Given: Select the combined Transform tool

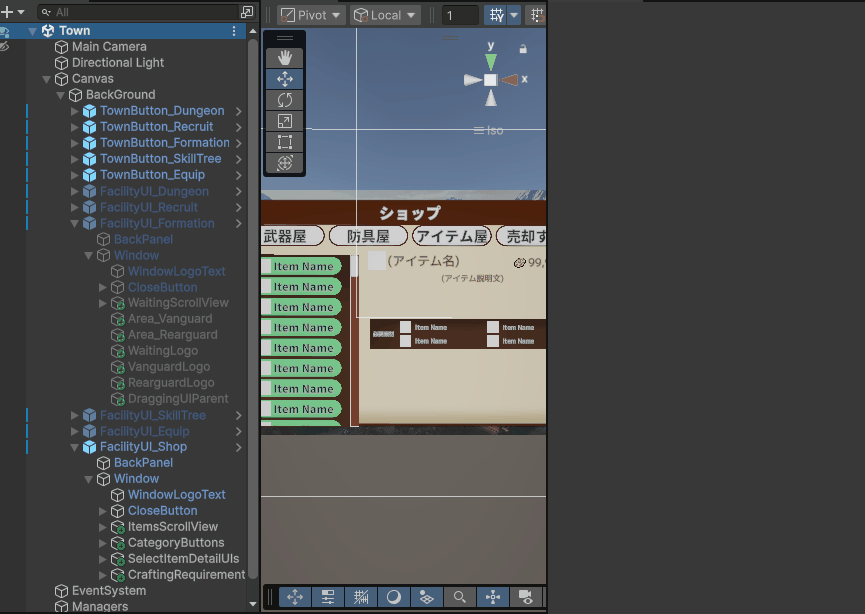Looking at the screenshot, I should tap(284, 163).
